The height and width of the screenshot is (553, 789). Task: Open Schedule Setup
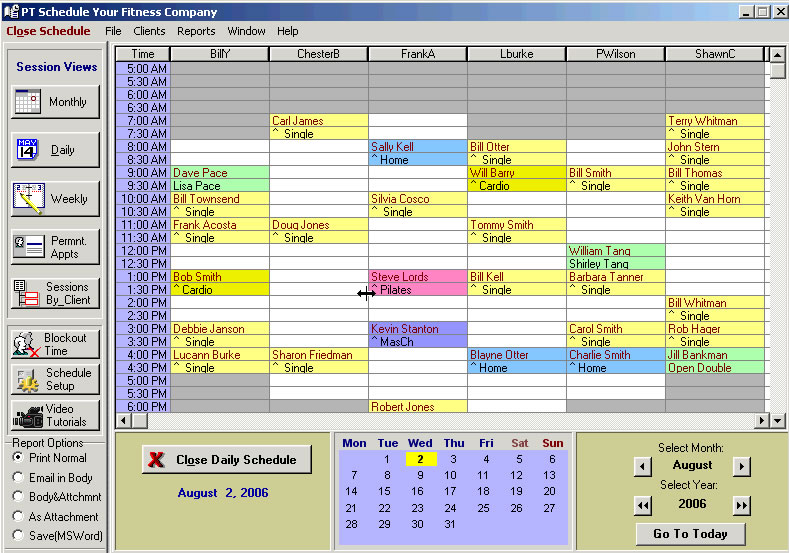pyautogui.click(x=56, y=379)
